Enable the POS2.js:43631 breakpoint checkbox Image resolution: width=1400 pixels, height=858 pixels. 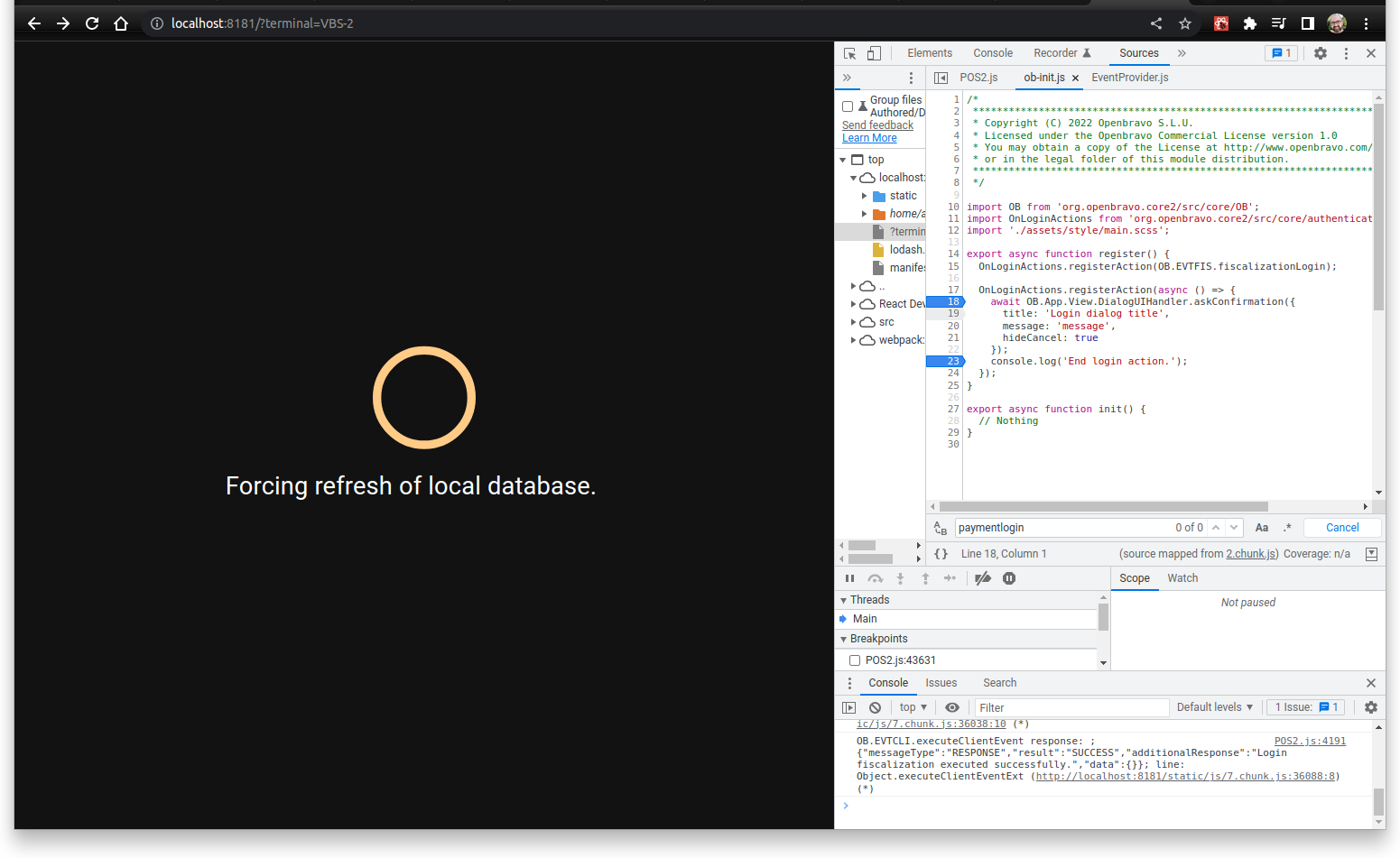click(855, 660)
